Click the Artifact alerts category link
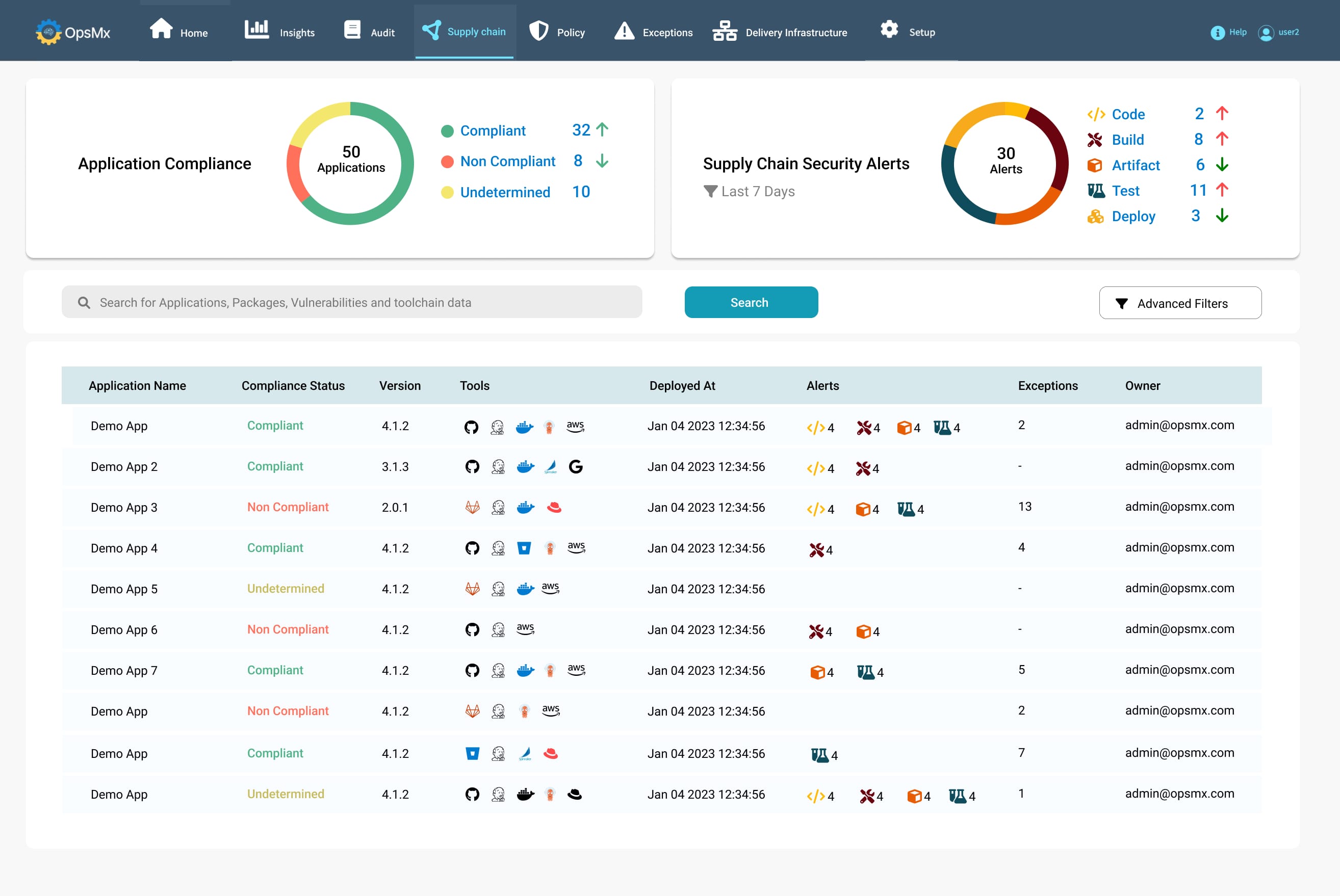Image resolution: width=1340 pixels, height=896 pixels. point(1136,165)
